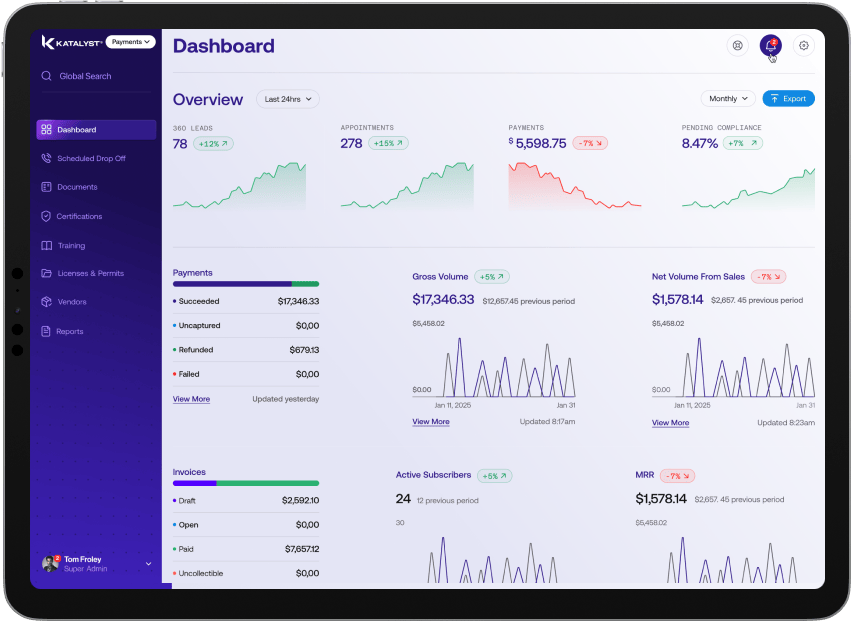Image resolution: width=851 pixels, height=621 pixels.
Task: Open the Payments product dropdown
Action: point(131,42)
